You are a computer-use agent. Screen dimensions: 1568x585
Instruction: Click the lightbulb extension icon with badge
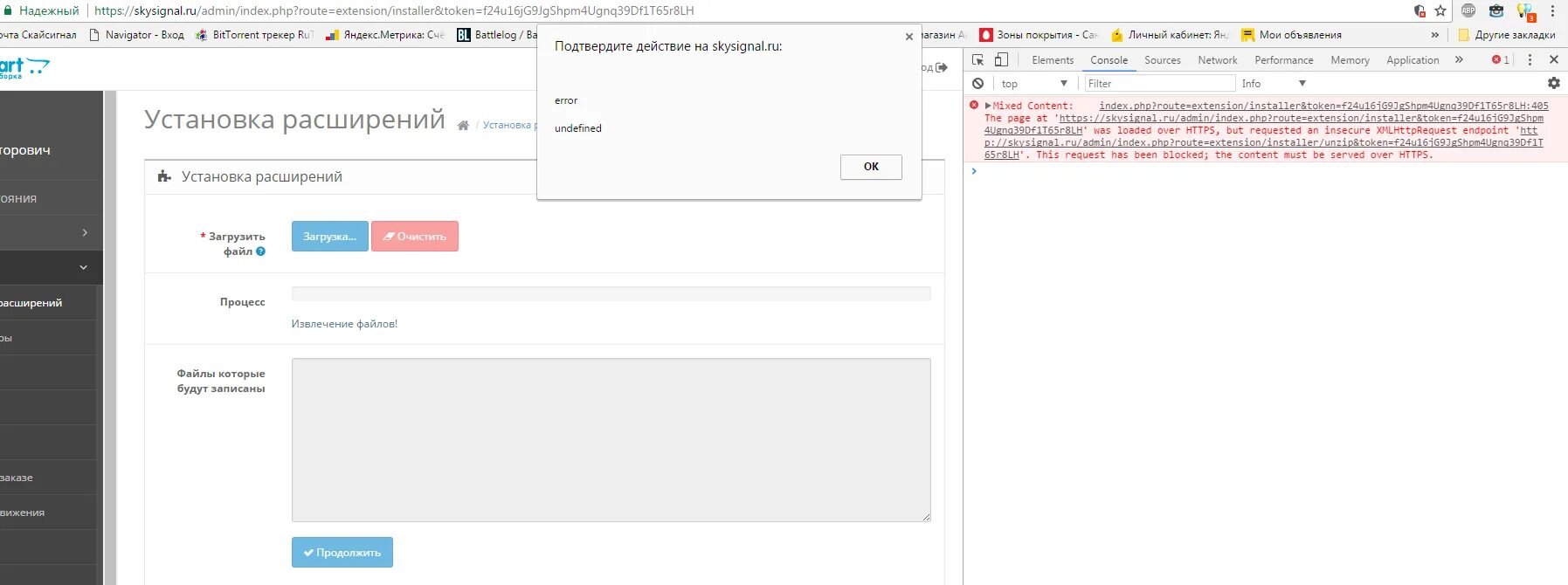point(1525,11)
